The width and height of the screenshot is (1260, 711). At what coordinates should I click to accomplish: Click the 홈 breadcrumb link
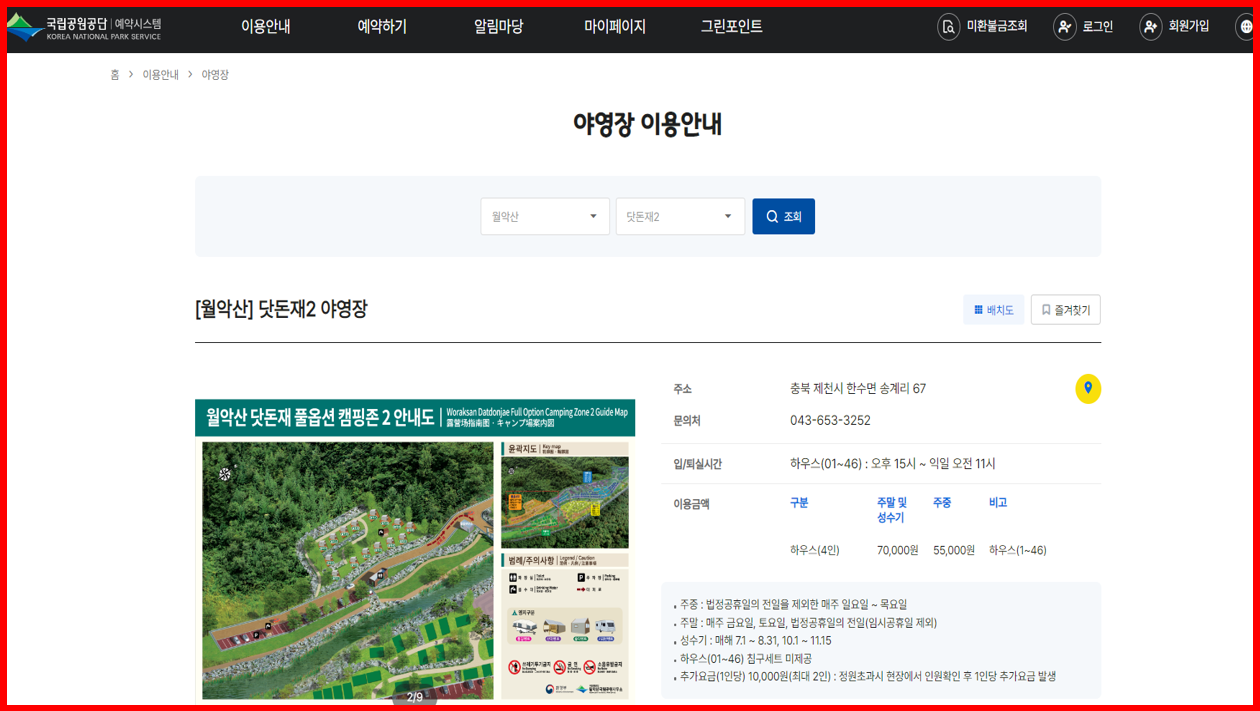[115, 74]
